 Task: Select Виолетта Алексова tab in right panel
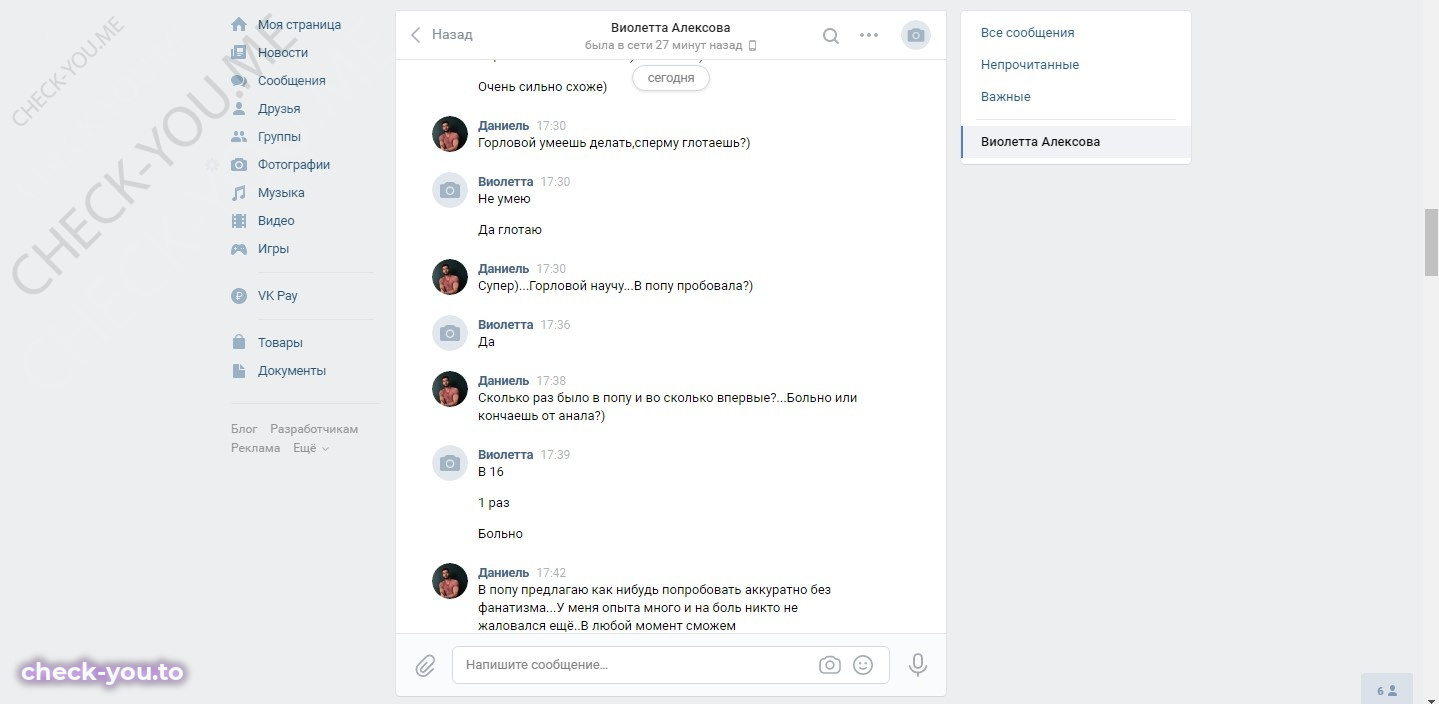[x=1076, y=142]
